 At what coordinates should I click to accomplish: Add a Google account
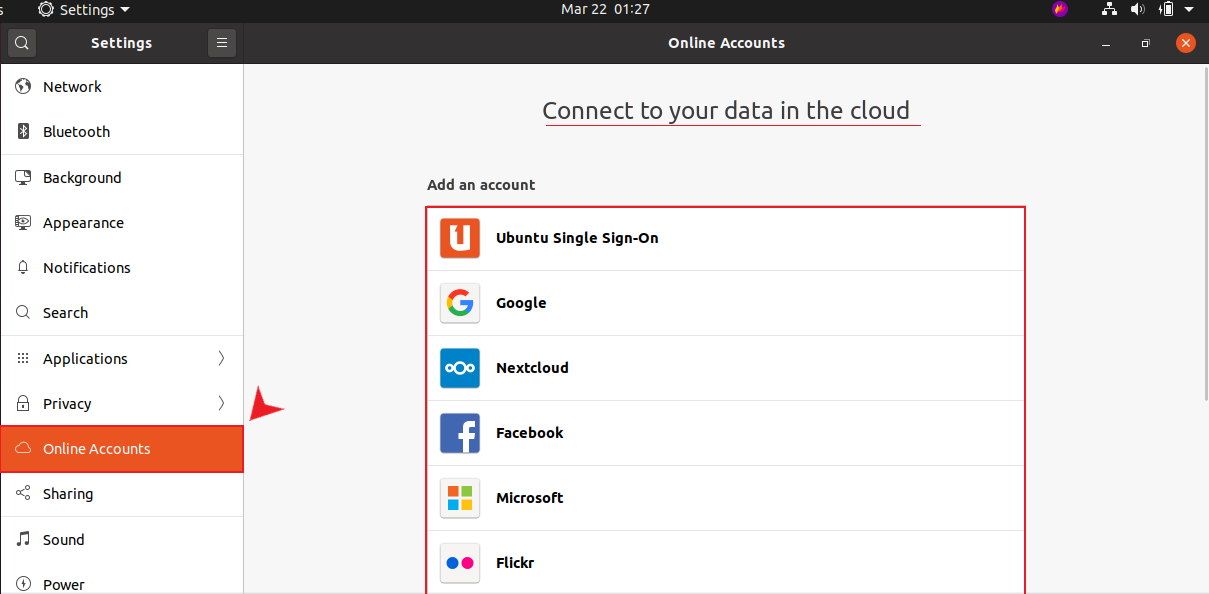coord(726,303)
